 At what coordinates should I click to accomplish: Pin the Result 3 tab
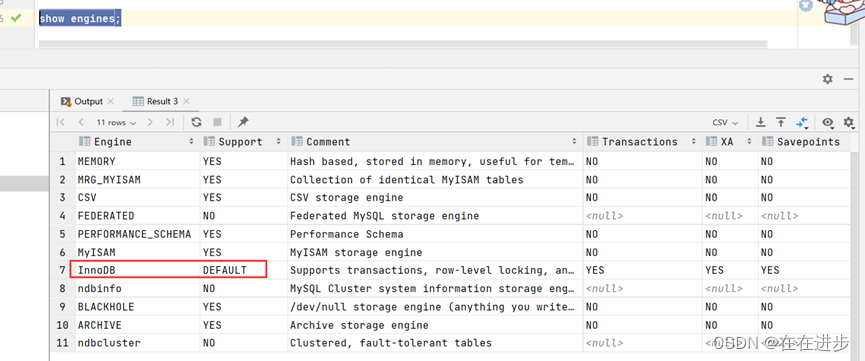tap(243, 123)
